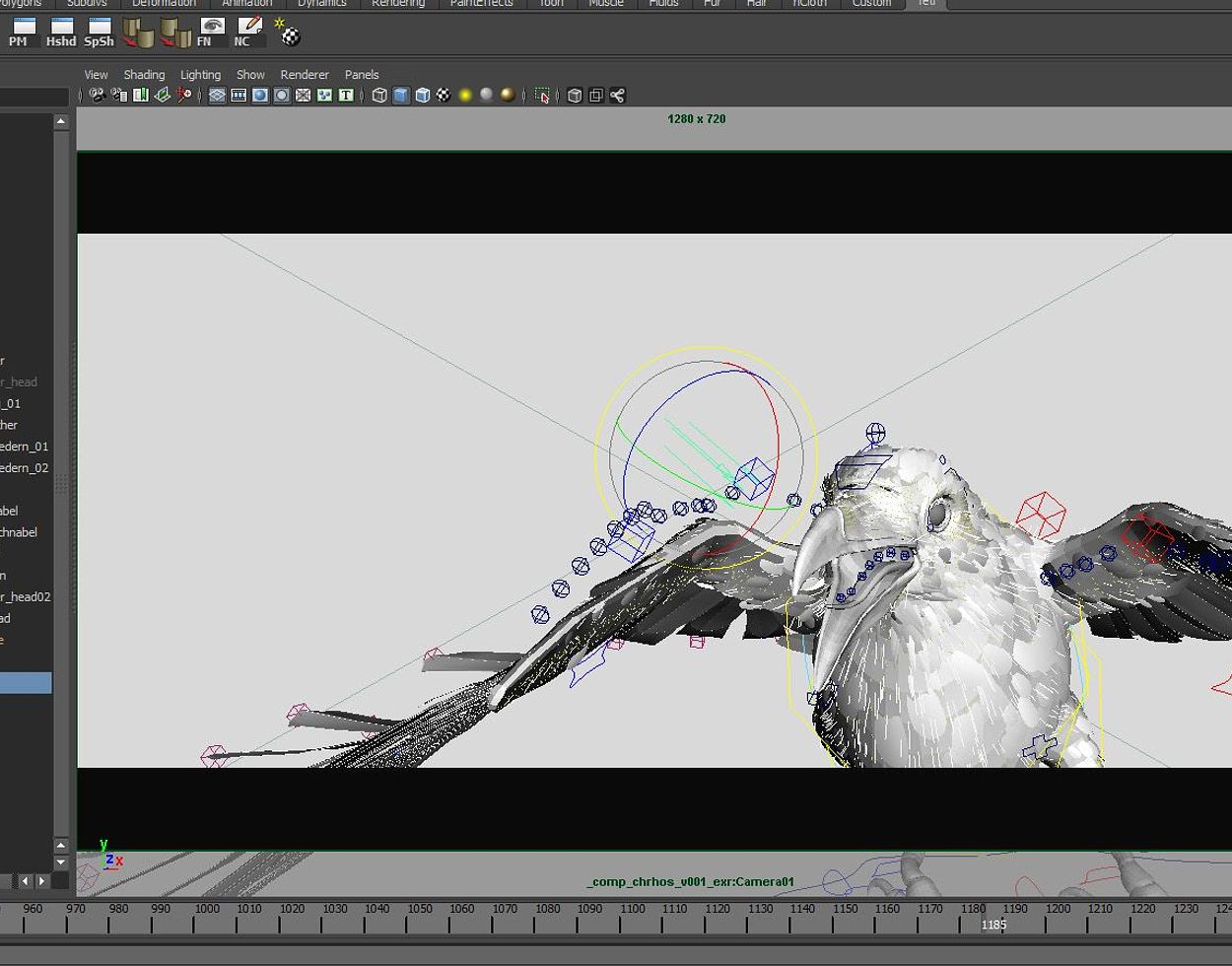Click the SpSh shelf button
The image size is (1232, 966).
coord(99,32)
